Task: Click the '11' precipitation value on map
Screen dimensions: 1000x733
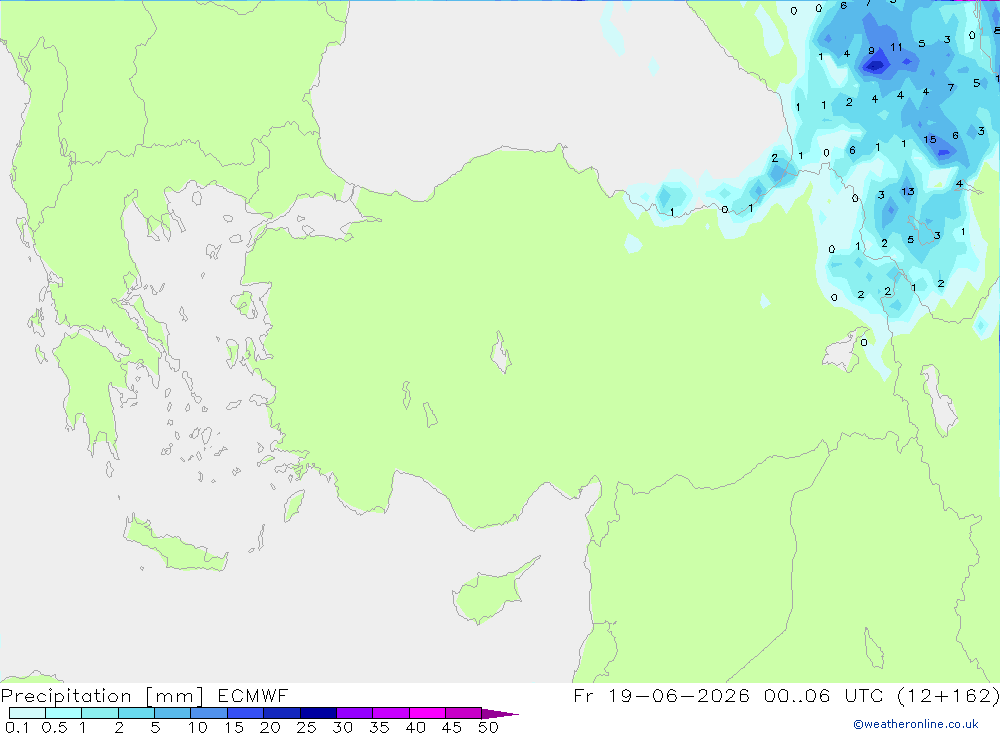Action: click(x=896, y=47)
